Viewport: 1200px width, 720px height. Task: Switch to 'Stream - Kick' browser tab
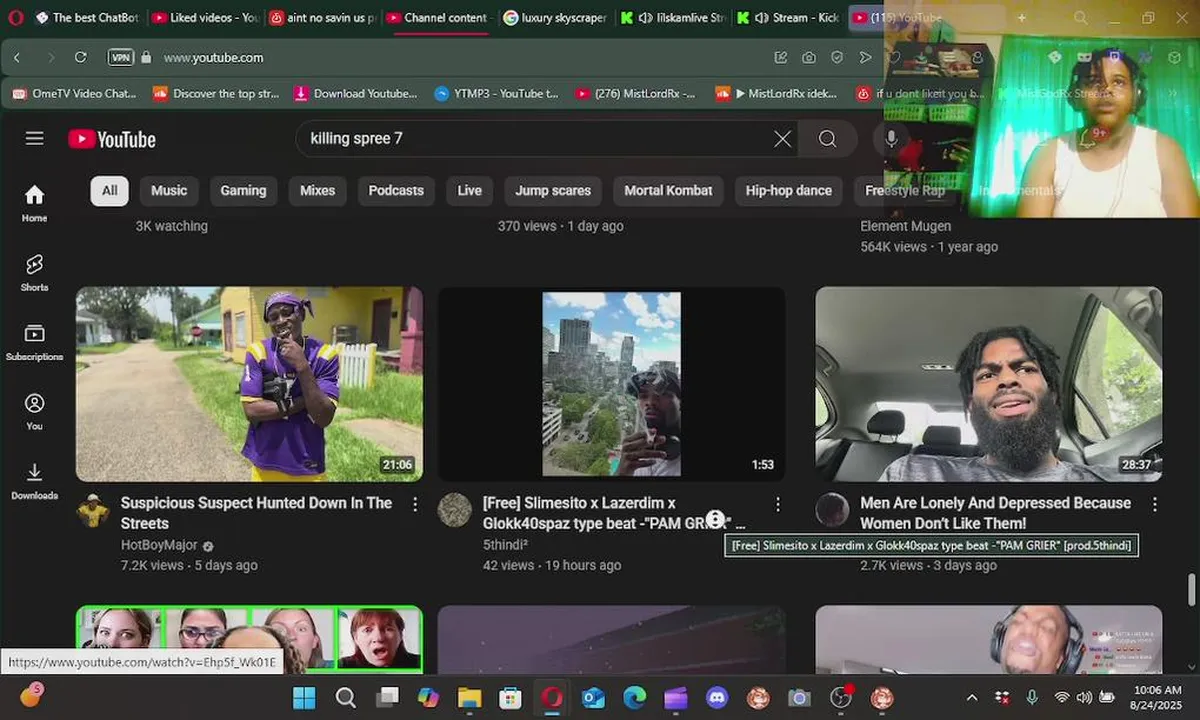[790, 18]
